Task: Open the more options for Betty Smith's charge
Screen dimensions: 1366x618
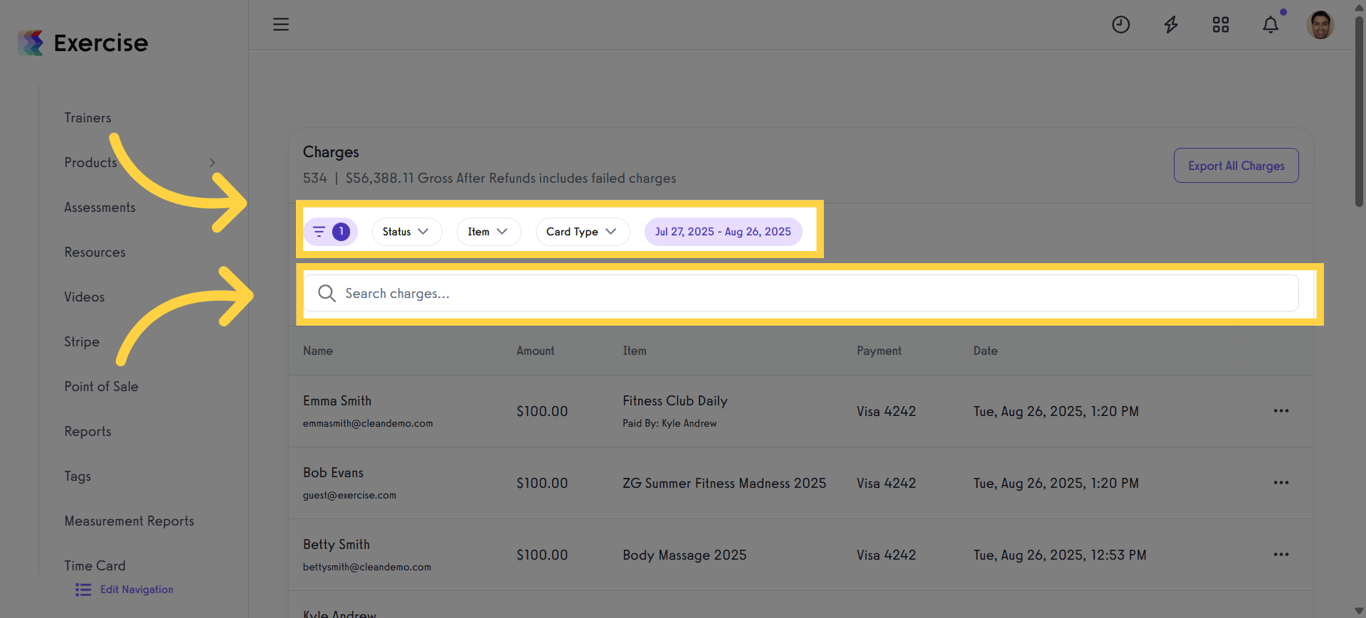Action: (x=1281, y=555)
